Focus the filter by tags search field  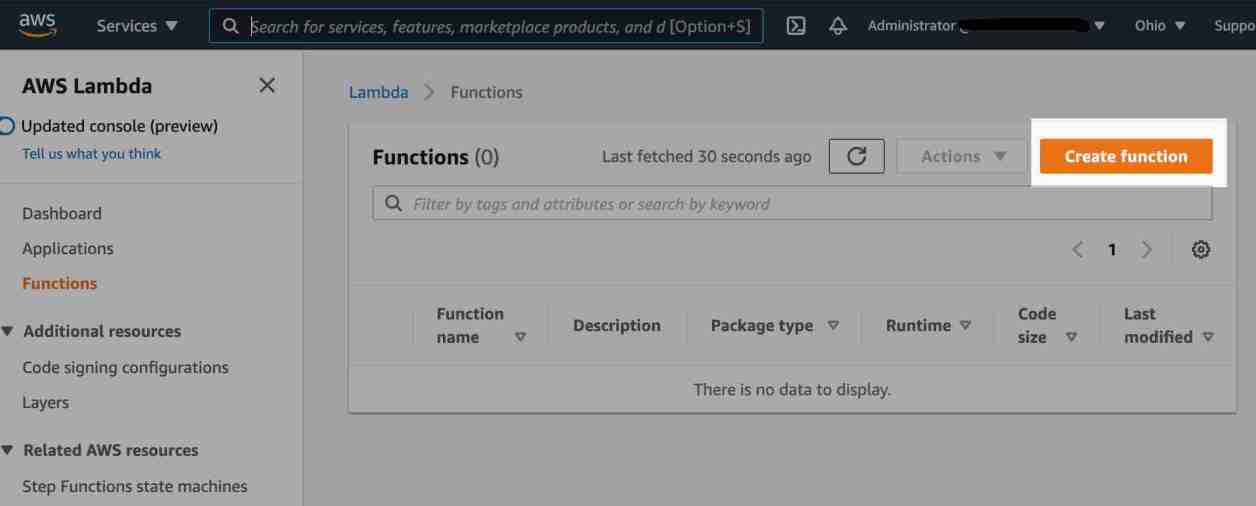point(792,204)
